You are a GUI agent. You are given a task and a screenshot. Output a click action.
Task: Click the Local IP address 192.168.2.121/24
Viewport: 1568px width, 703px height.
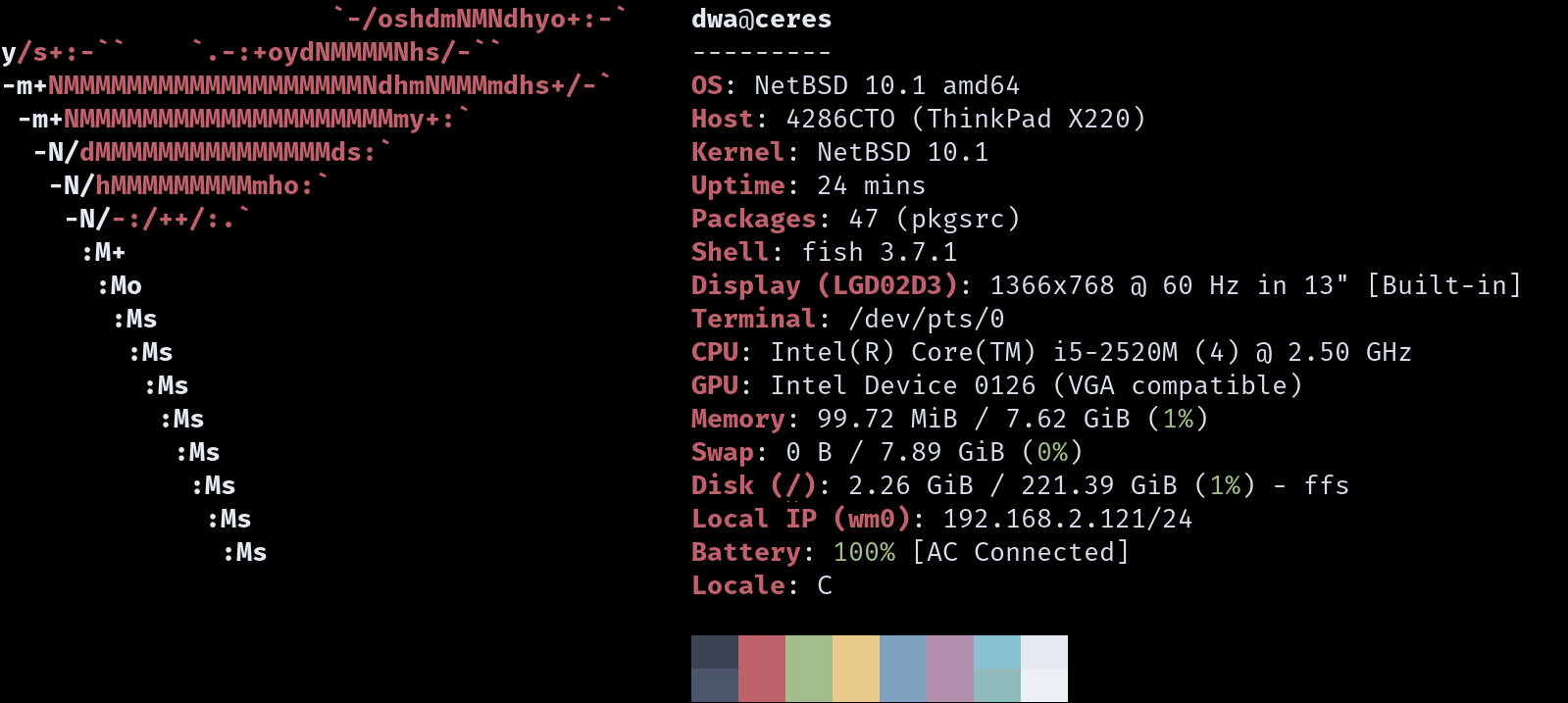click(x=1068, y=520)
